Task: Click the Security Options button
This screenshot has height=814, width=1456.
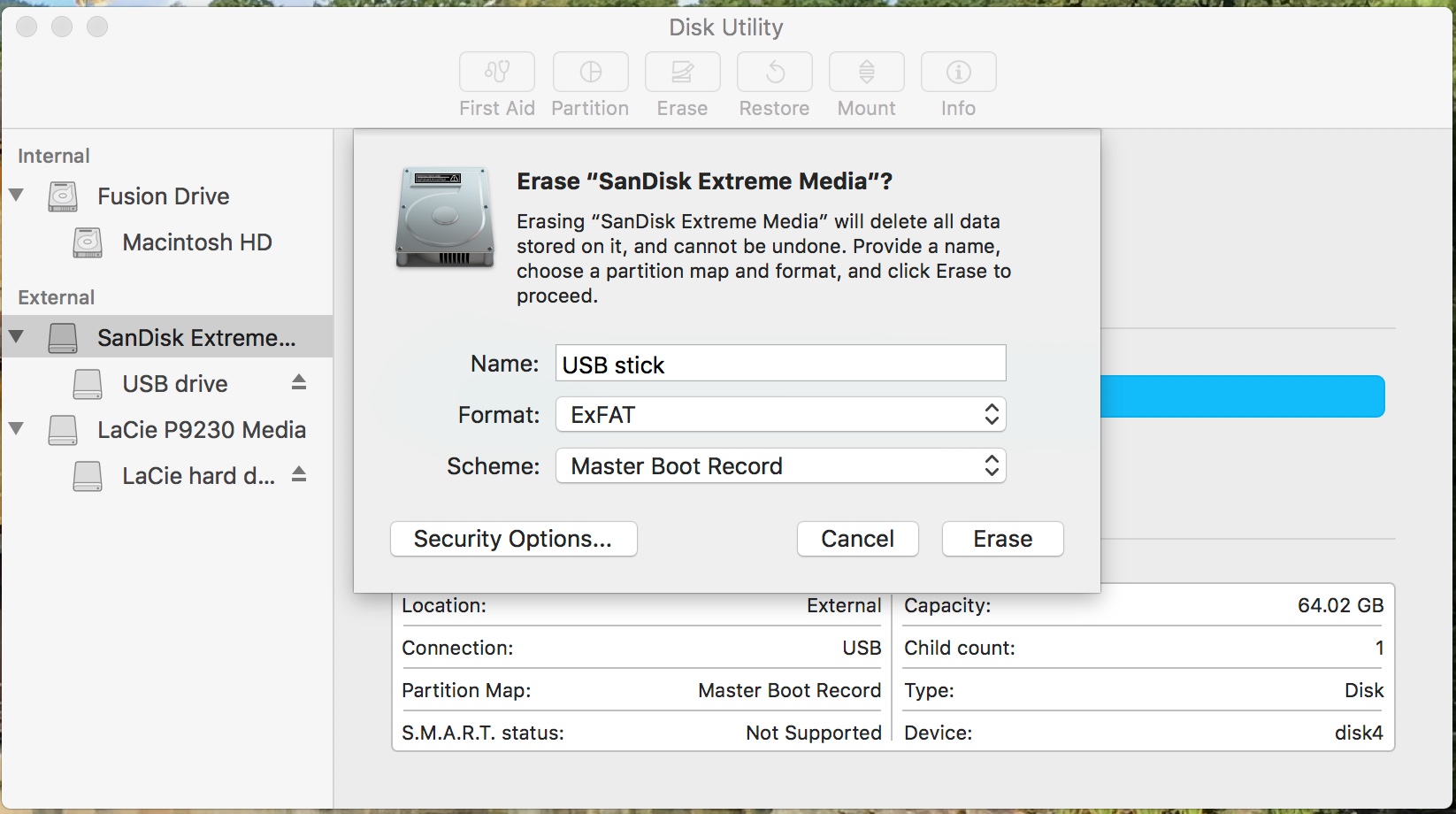Action: [x=513, y=539]
